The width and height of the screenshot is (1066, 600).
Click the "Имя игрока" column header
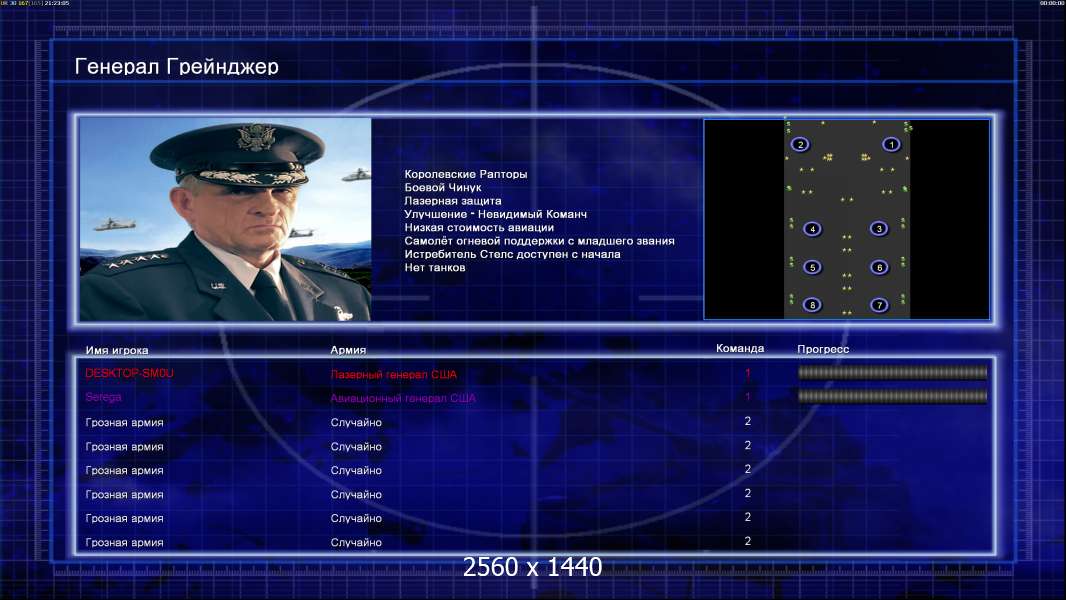point(117,351)
